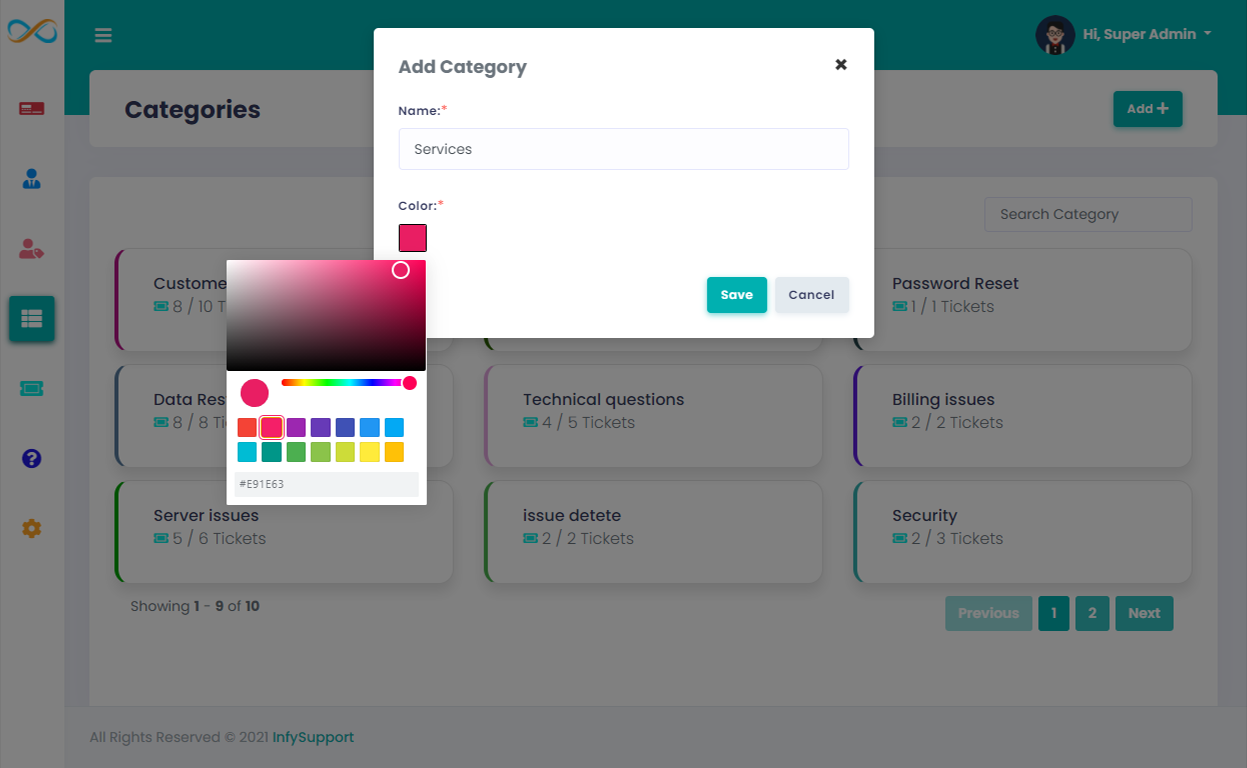The width and height of the screenshot is (1247, 768).
Task: Pick the lime color swatch
Action: 345,452
